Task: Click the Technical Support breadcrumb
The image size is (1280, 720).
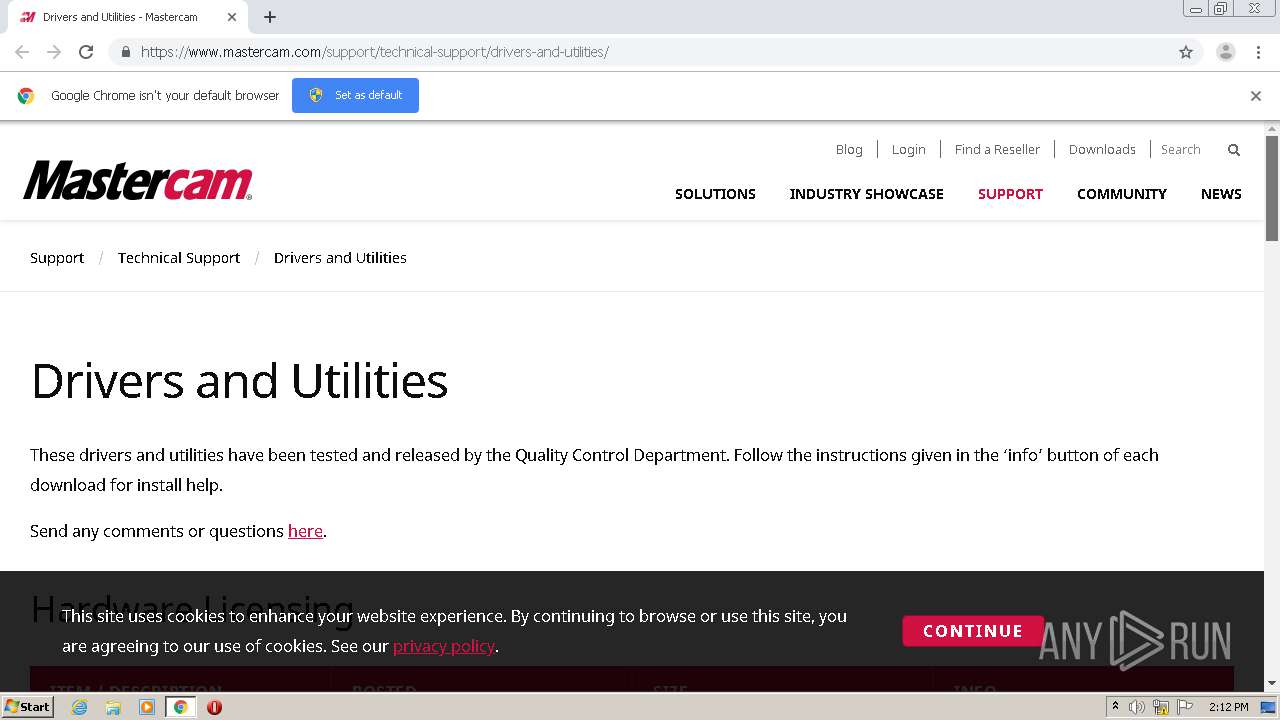Action: click(x=179, y=258)
